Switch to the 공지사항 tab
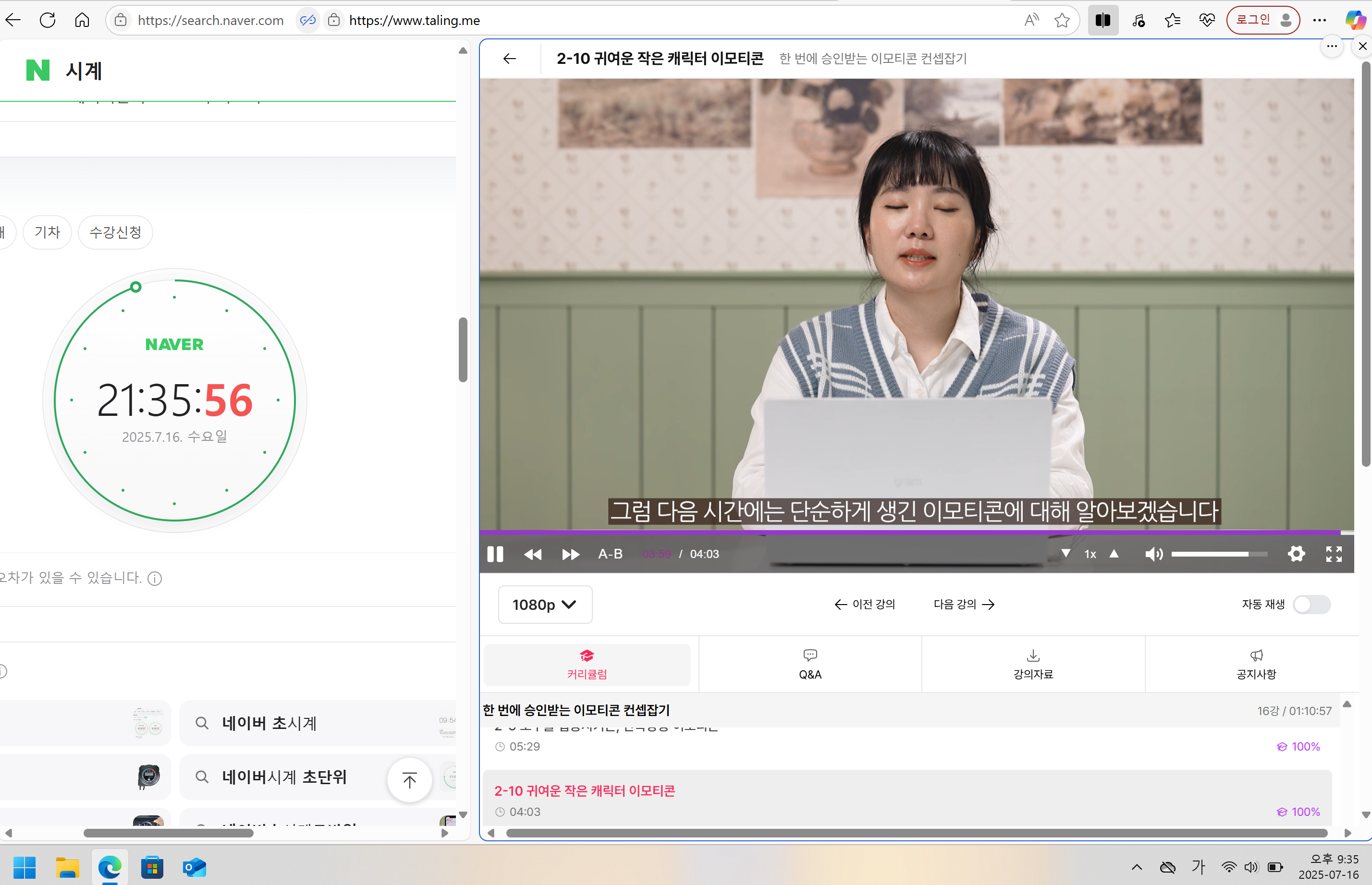 click(1256, 664)
